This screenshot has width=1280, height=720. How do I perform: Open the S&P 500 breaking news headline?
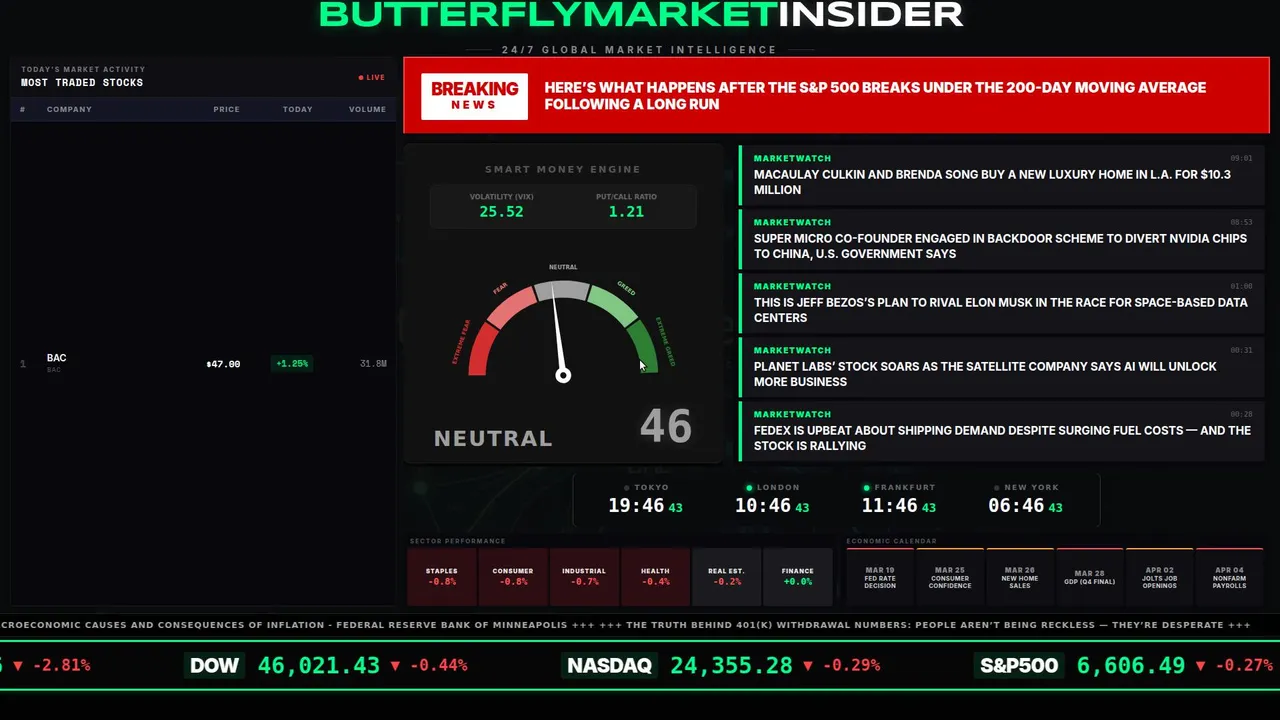tap(875, 96)
